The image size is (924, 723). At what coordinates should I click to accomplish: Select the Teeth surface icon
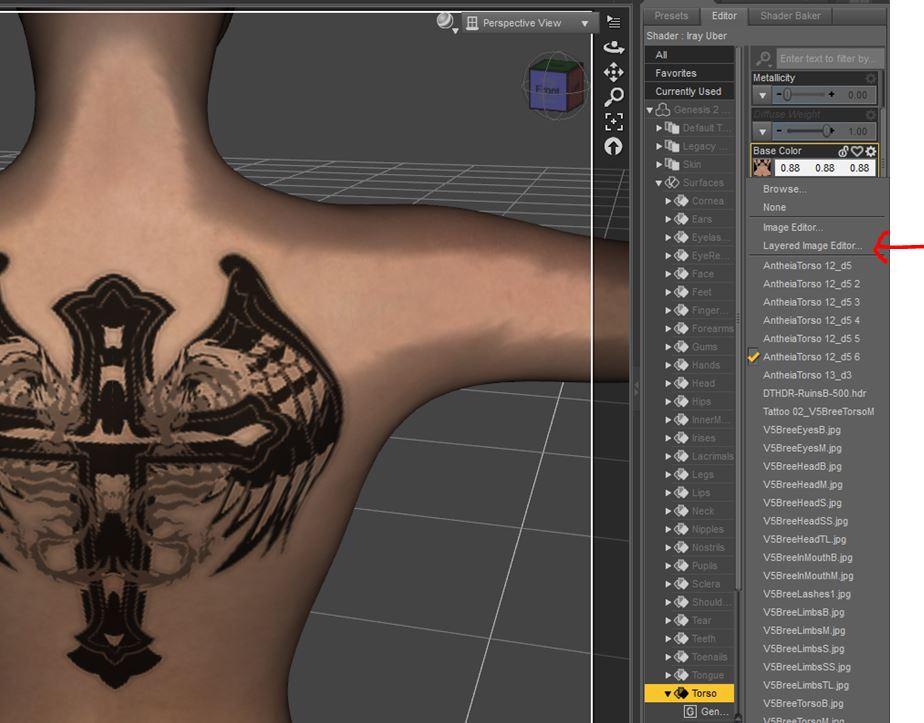tap(681, 639)
